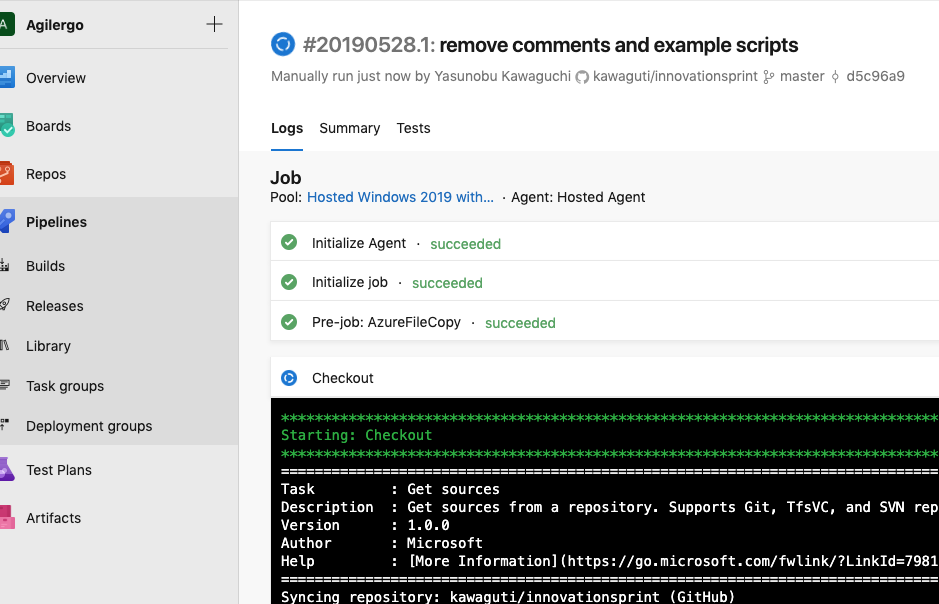This screenshot has width=939, height=604.
Task: Open Builds under Pipelines
Action: pos(46,266)
